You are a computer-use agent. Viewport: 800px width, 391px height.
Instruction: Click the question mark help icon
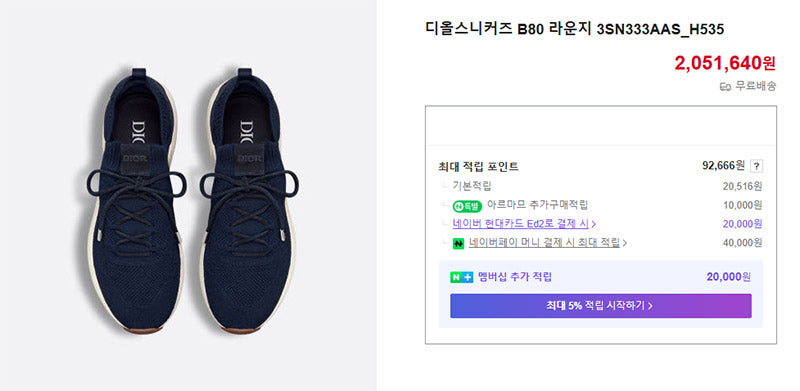click(757, 166)
